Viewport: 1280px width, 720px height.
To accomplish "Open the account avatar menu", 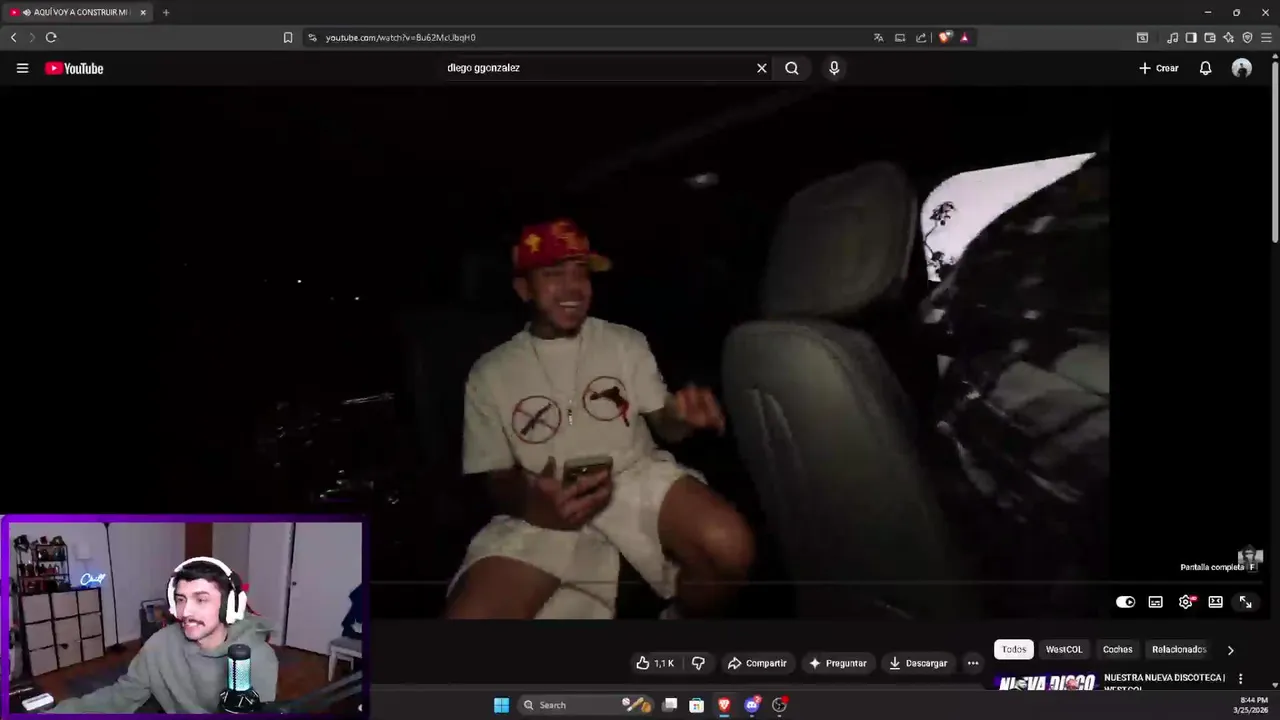I will tap(1242, 68).
